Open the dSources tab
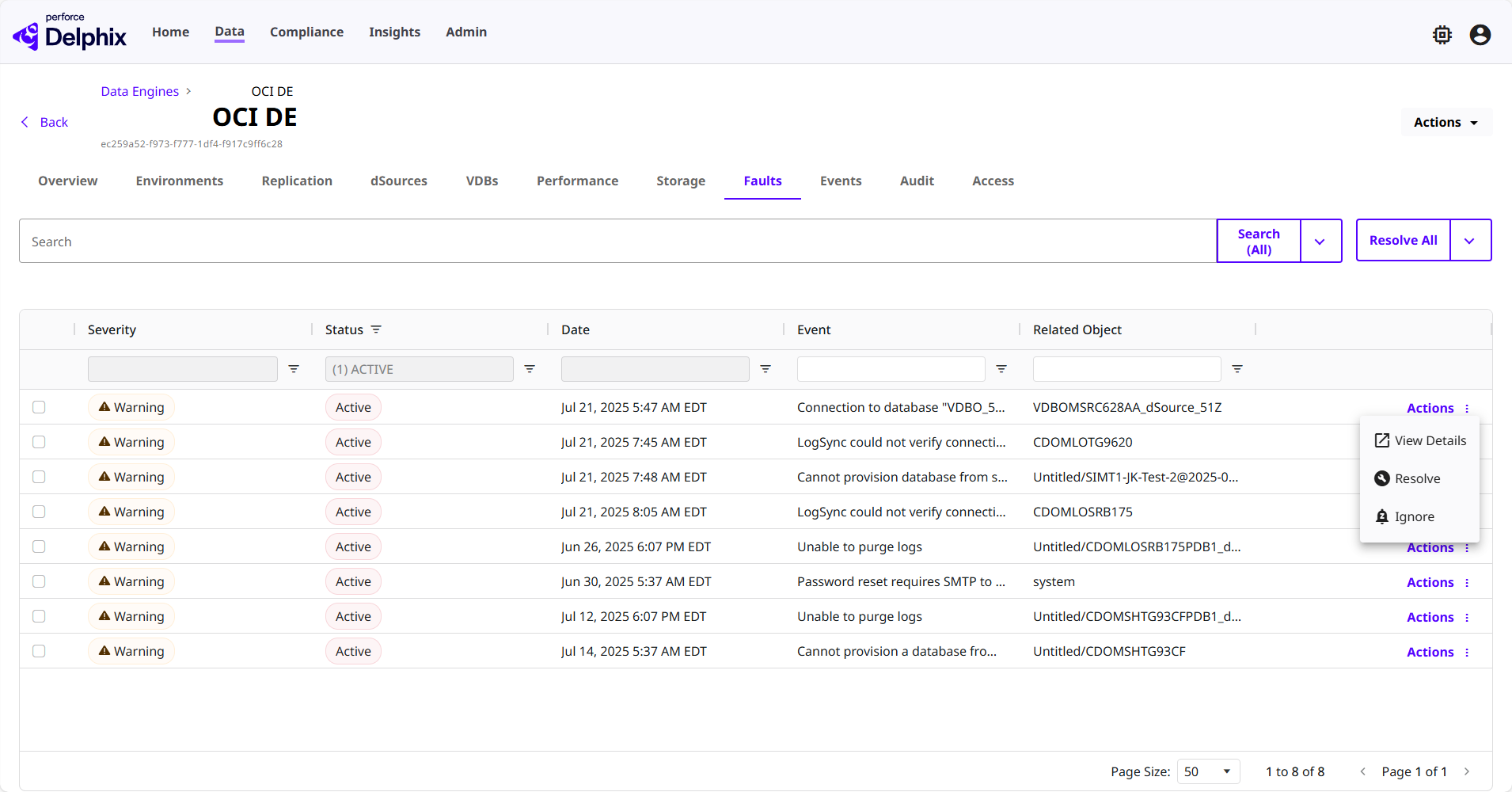 click(x=399, y=181)
